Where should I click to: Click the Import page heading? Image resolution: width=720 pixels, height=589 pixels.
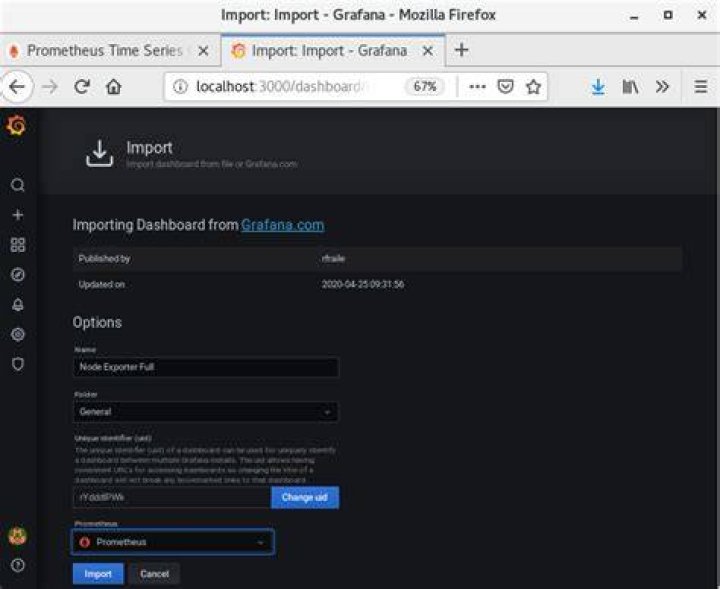pyautogui.click(x=150, y=148)
